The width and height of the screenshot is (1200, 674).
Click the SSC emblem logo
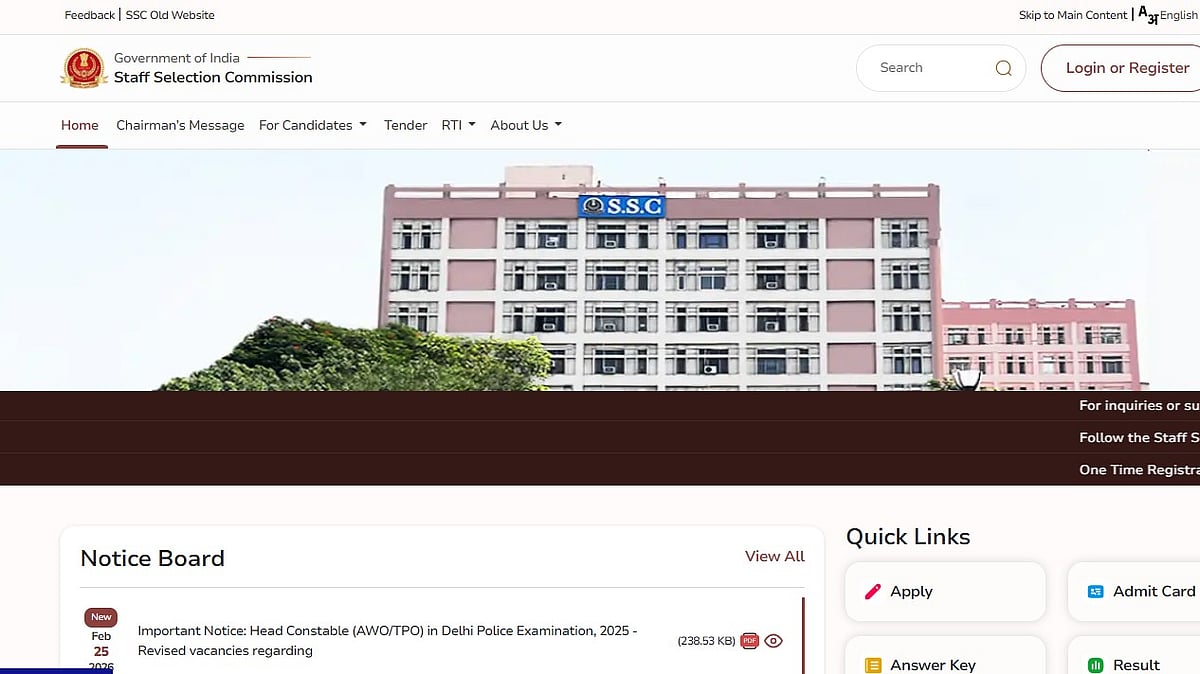pyautogui.click(x=83, y=68)
